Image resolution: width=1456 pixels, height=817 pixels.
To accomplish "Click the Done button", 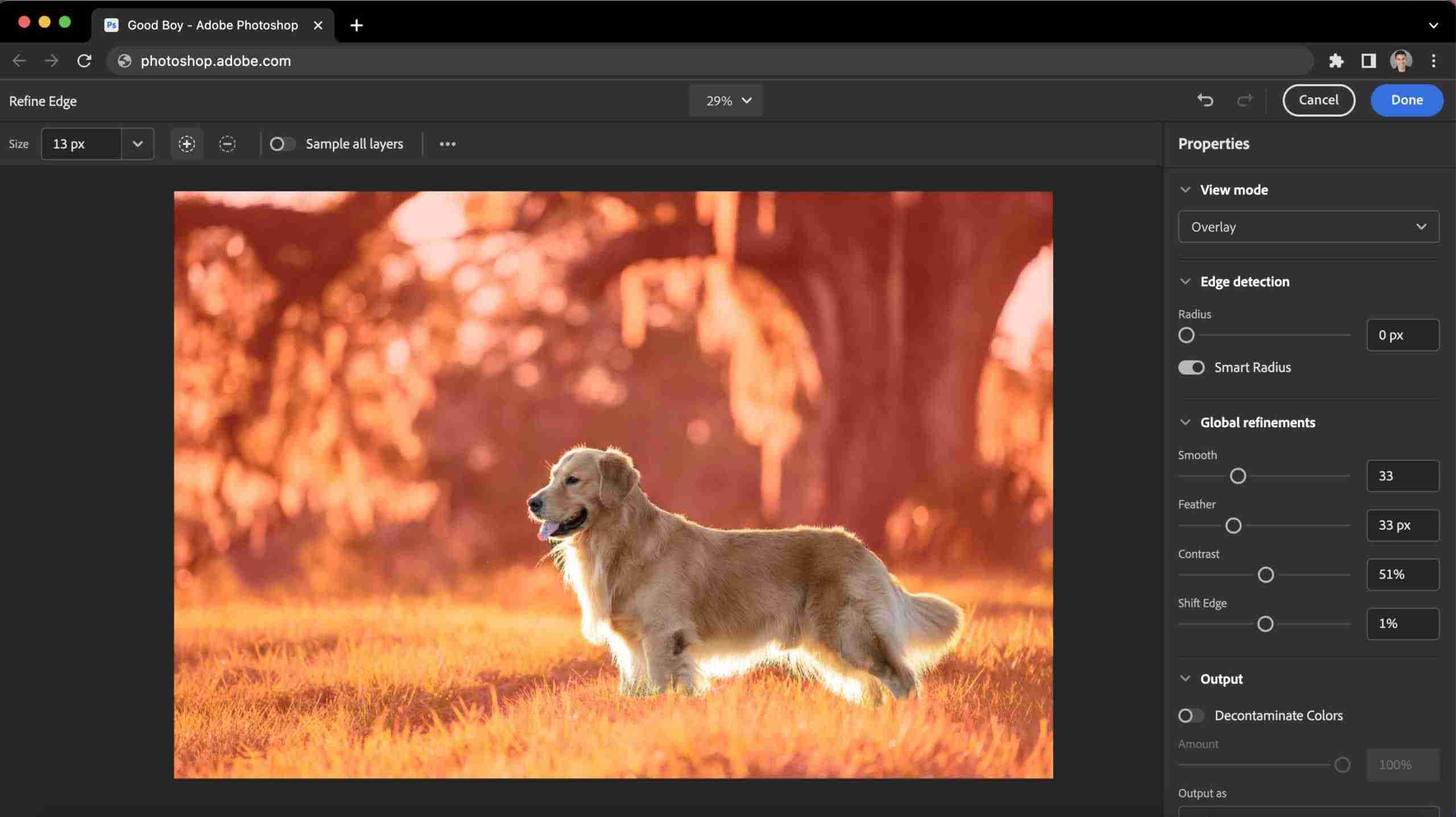I will (1406, 100).
